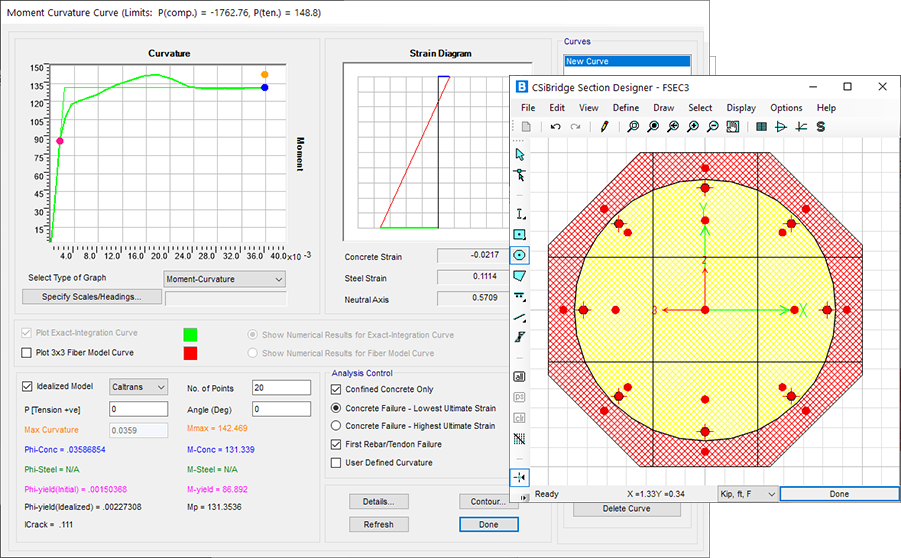Click the green exact-integration curve color swatch
The height and width of the screenshot is (558, 901).
pyautogui.click(x=190, y=335)
